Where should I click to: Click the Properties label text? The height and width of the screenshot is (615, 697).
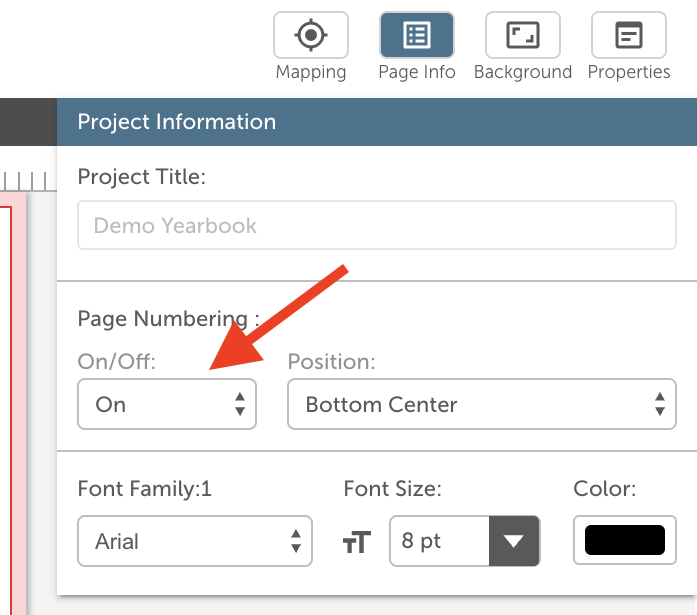pos(629,72)
